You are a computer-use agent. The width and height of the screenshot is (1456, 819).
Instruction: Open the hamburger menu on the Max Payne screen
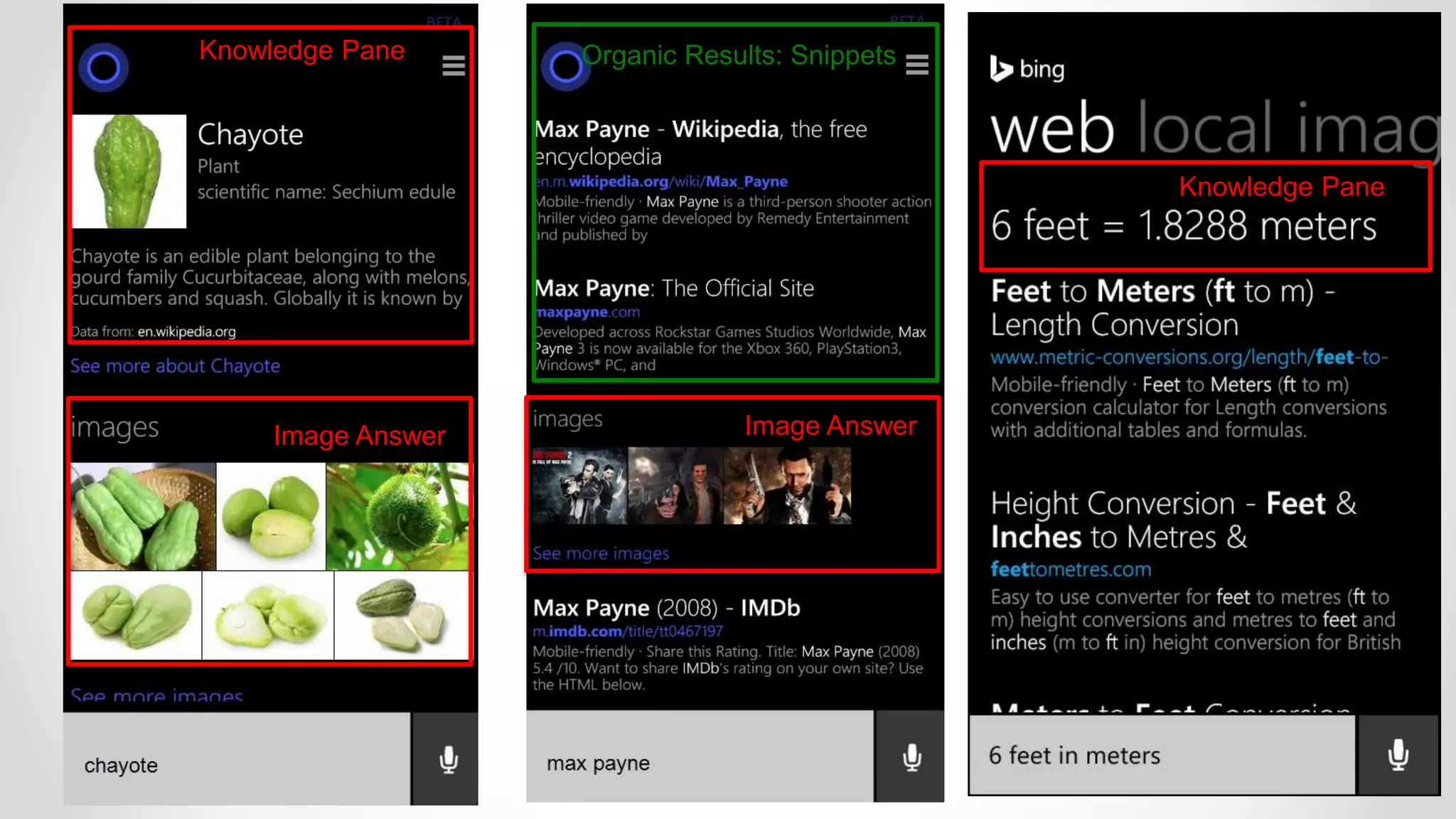pos(917,65)
